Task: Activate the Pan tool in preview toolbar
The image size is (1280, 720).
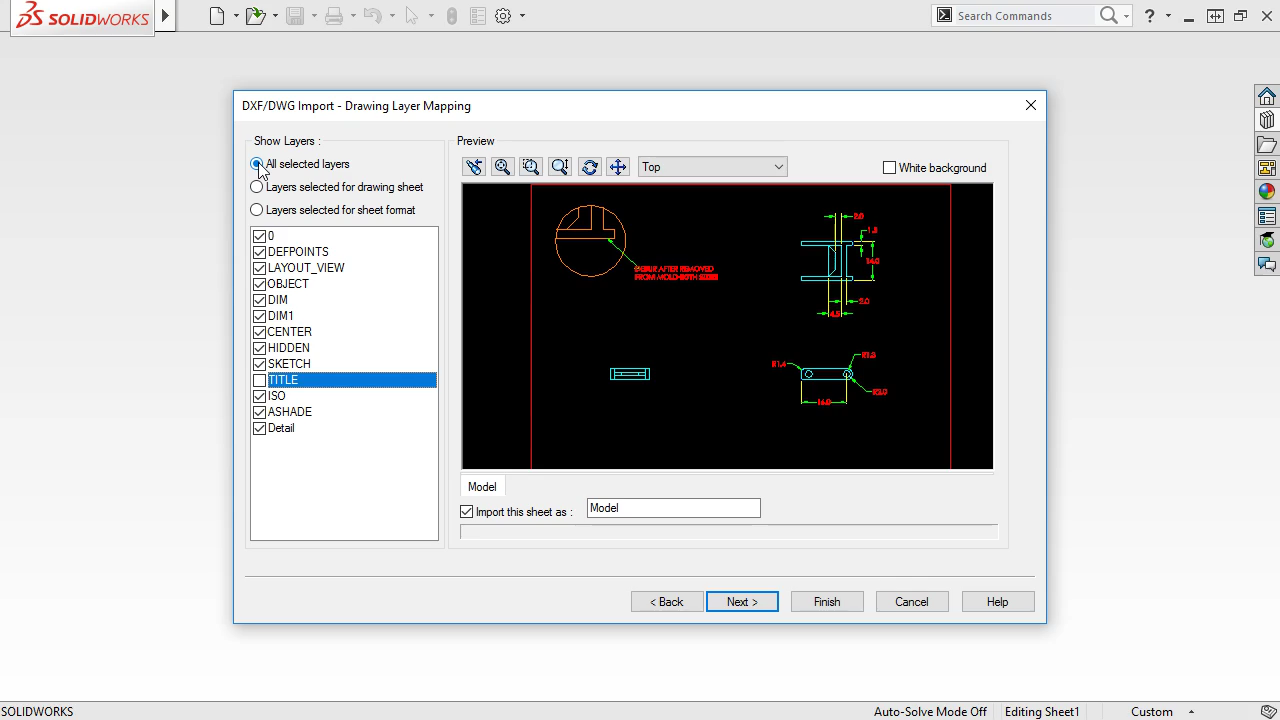Action: pyautogui.click(x=617, y=166)
